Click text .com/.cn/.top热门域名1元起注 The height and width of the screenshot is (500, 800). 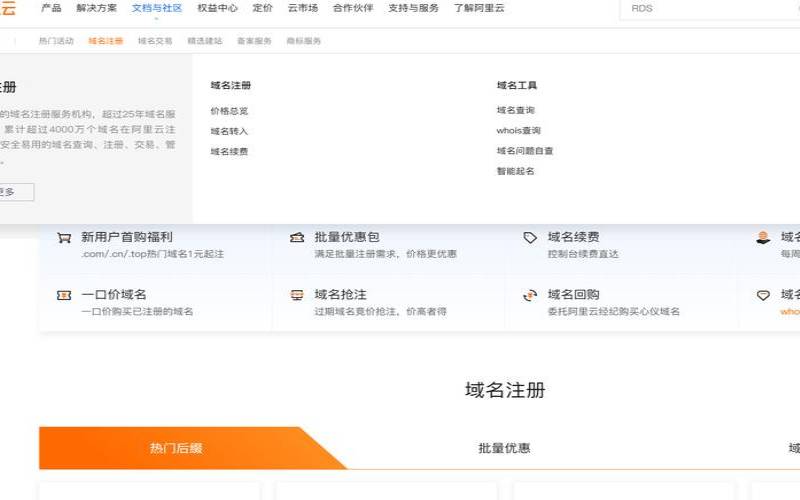(153, 254)
